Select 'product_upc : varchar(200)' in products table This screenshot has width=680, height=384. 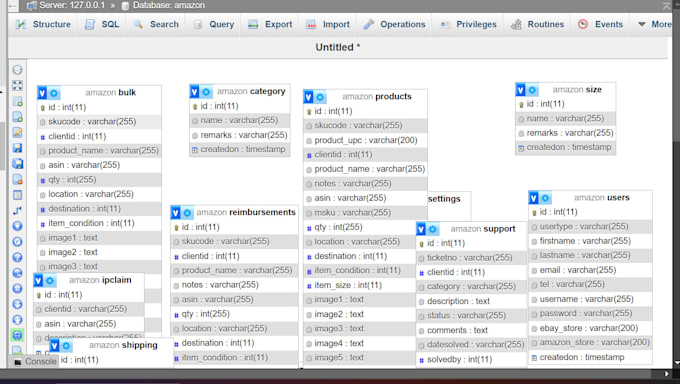click(365, 140)
